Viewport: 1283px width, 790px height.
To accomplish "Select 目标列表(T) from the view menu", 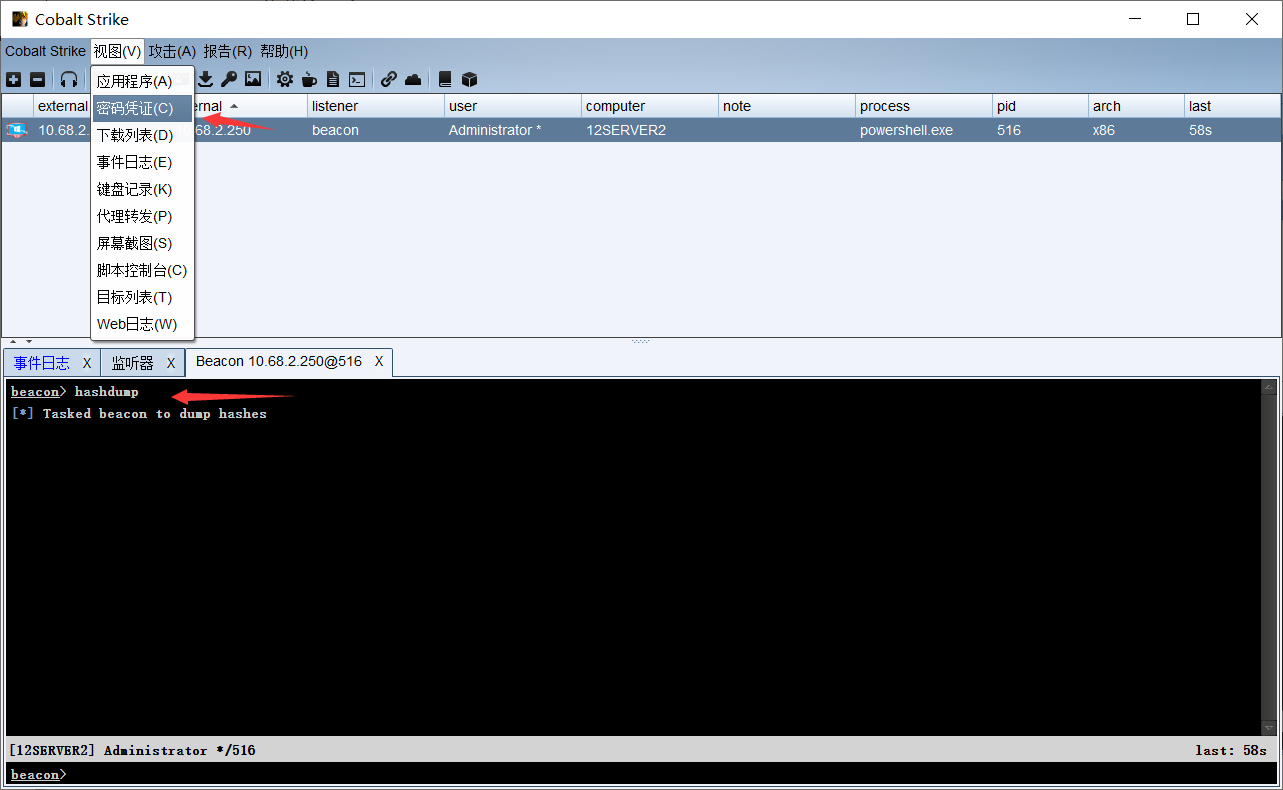I will pos(142,297).
